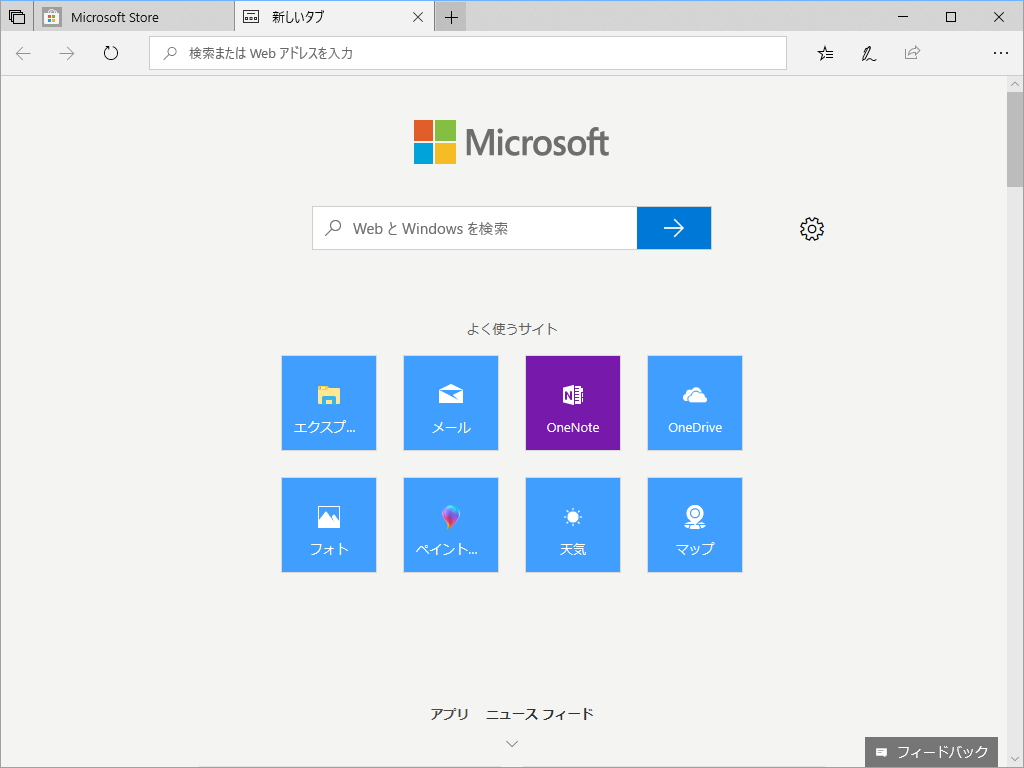Click the ニュース フィード link

point(539,714)
